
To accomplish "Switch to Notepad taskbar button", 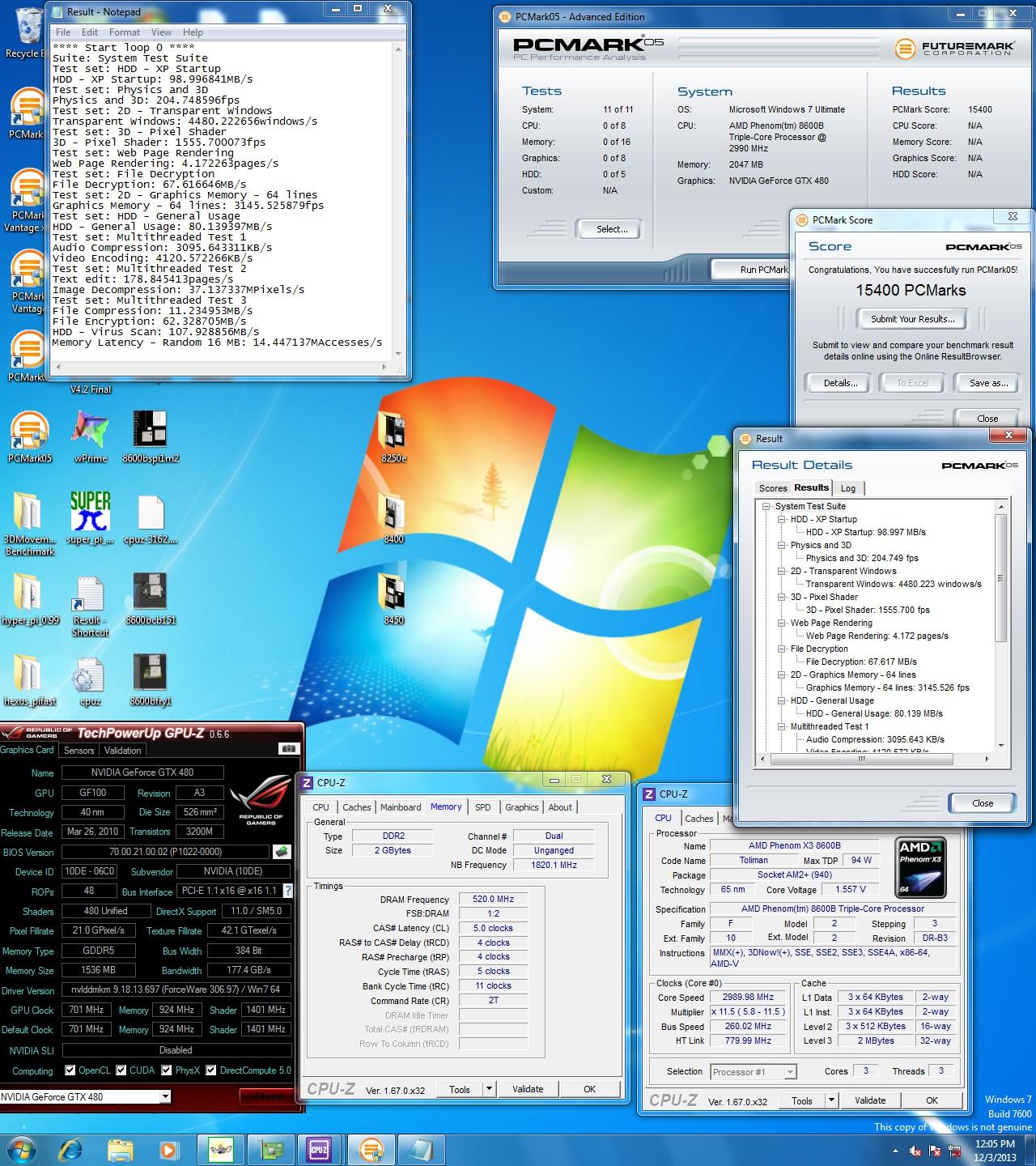I will coord(419,1149).
